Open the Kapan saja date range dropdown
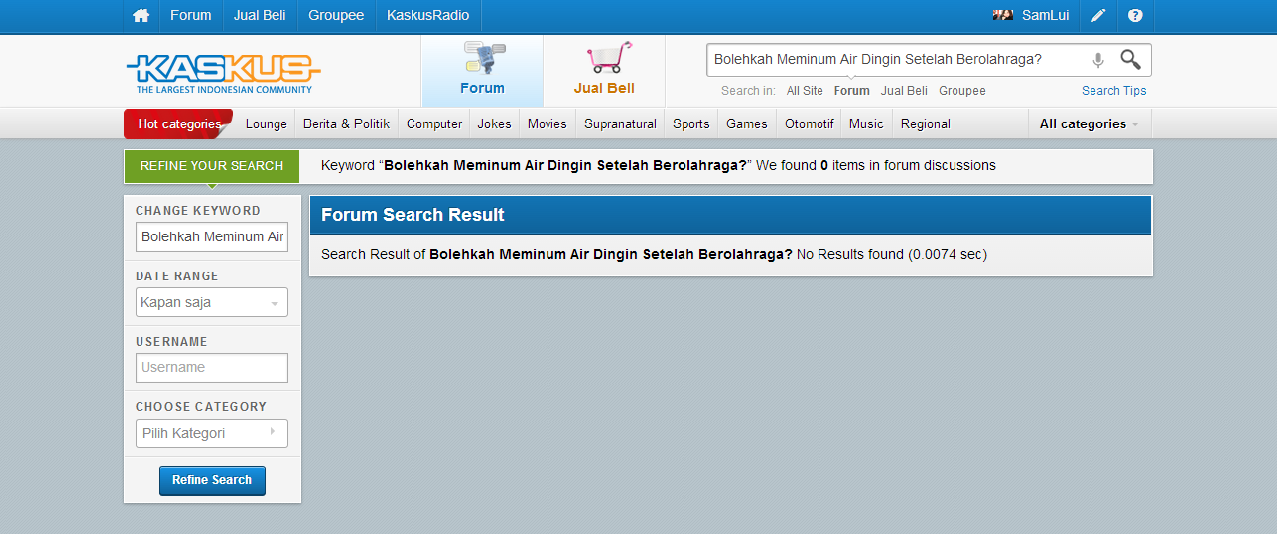 [212, 302]
